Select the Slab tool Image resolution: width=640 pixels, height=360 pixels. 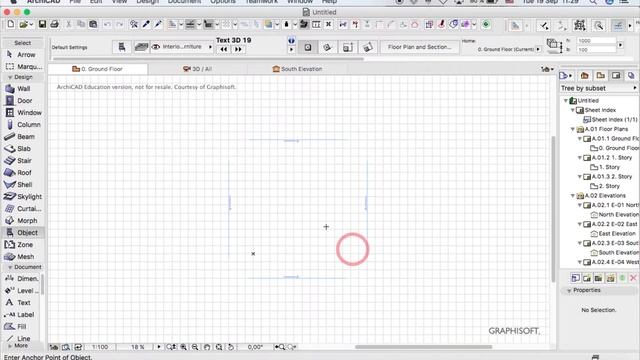coord(18,149)
